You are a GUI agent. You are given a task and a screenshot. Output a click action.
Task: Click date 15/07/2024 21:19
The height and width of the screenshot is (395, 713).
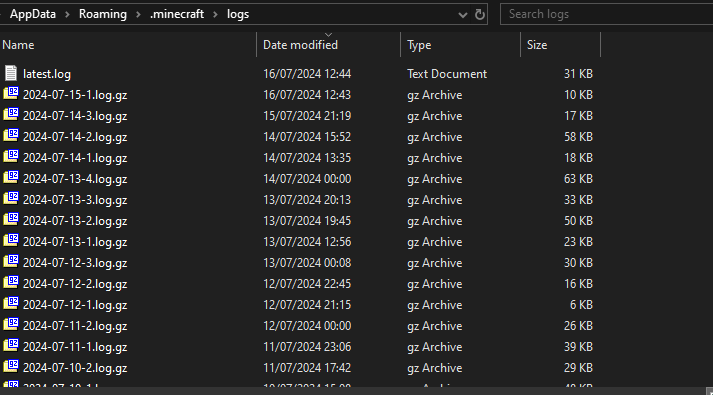pos(307,116)
